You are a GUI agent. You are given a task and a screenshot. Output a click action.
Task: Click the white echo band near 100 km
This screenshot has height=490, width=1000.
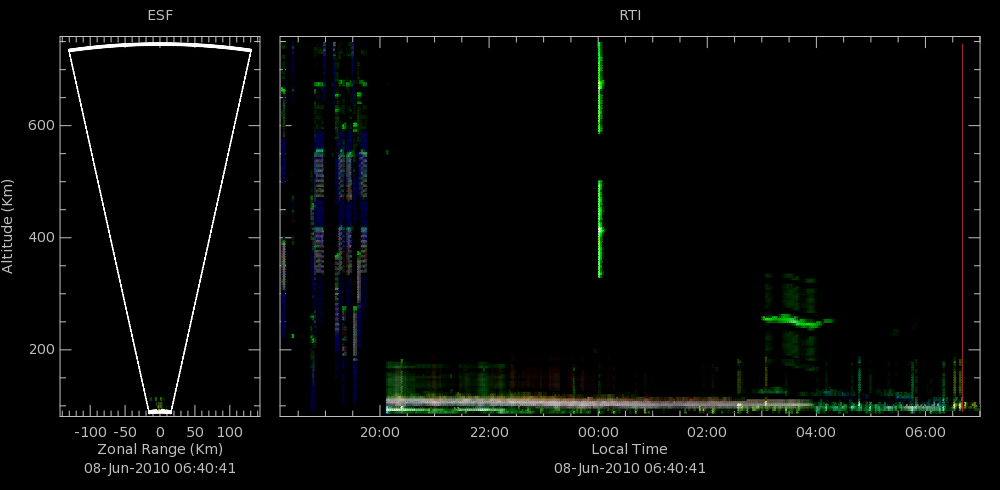(x=599, y=403)
